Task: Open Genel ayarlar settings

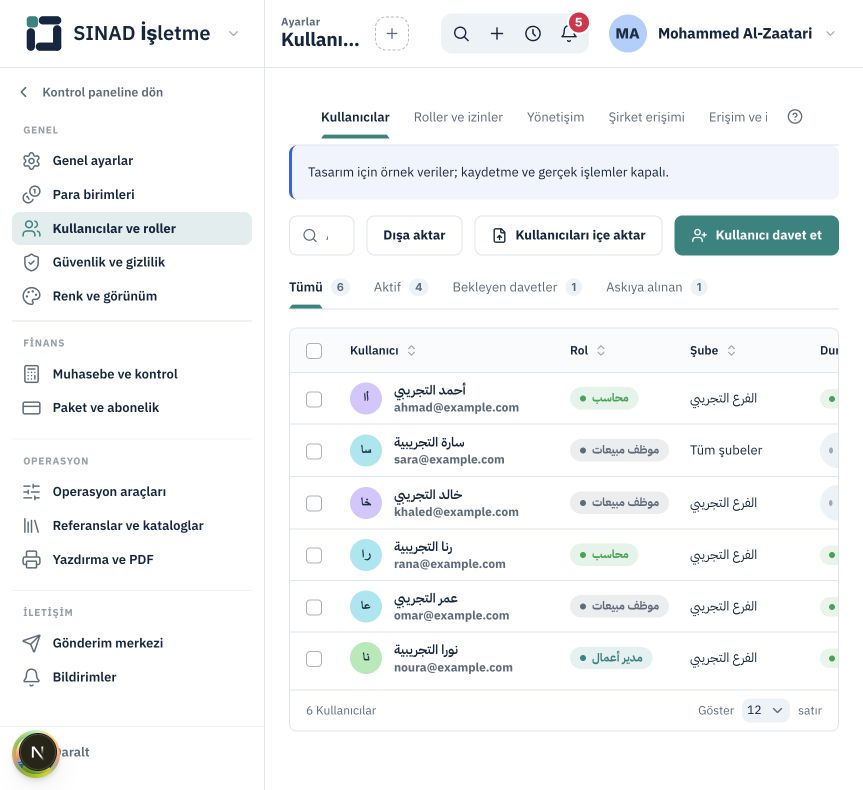Action: click(x=132, y=161)
